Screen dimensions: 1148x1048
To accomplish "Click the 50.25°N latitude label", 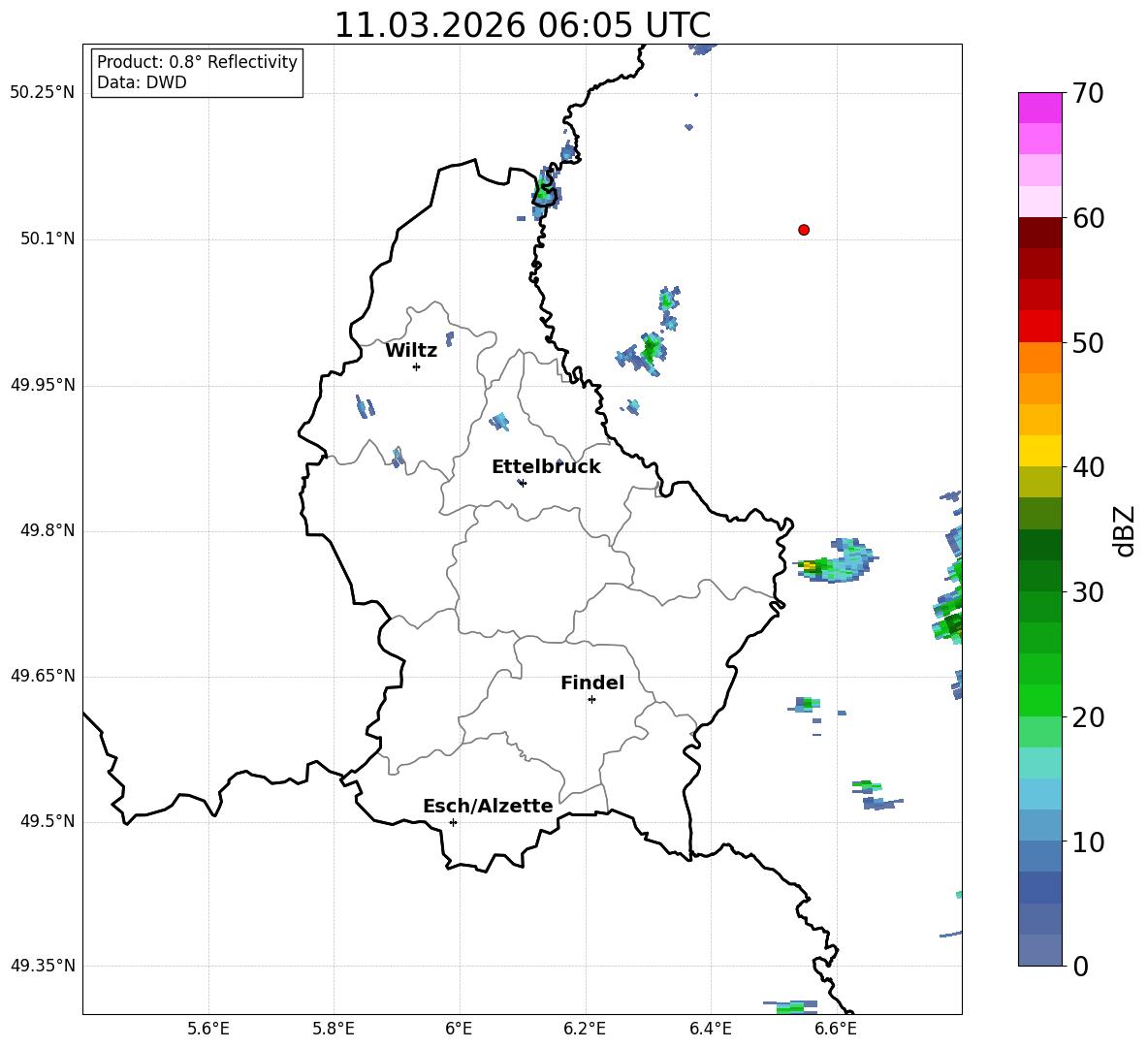I will tap(43, 93).
